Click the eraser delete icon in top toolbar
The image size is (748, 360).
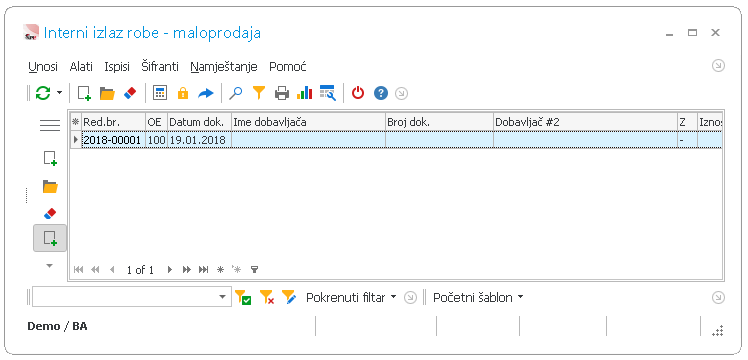tap(130, 93)
